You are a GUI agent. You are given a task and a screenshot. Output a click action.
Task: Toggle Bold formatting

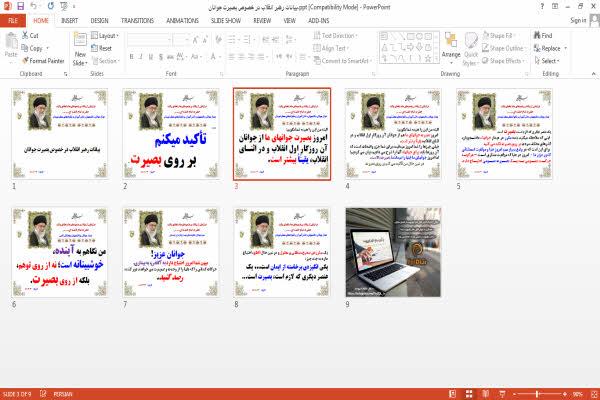tap(131, 57)
